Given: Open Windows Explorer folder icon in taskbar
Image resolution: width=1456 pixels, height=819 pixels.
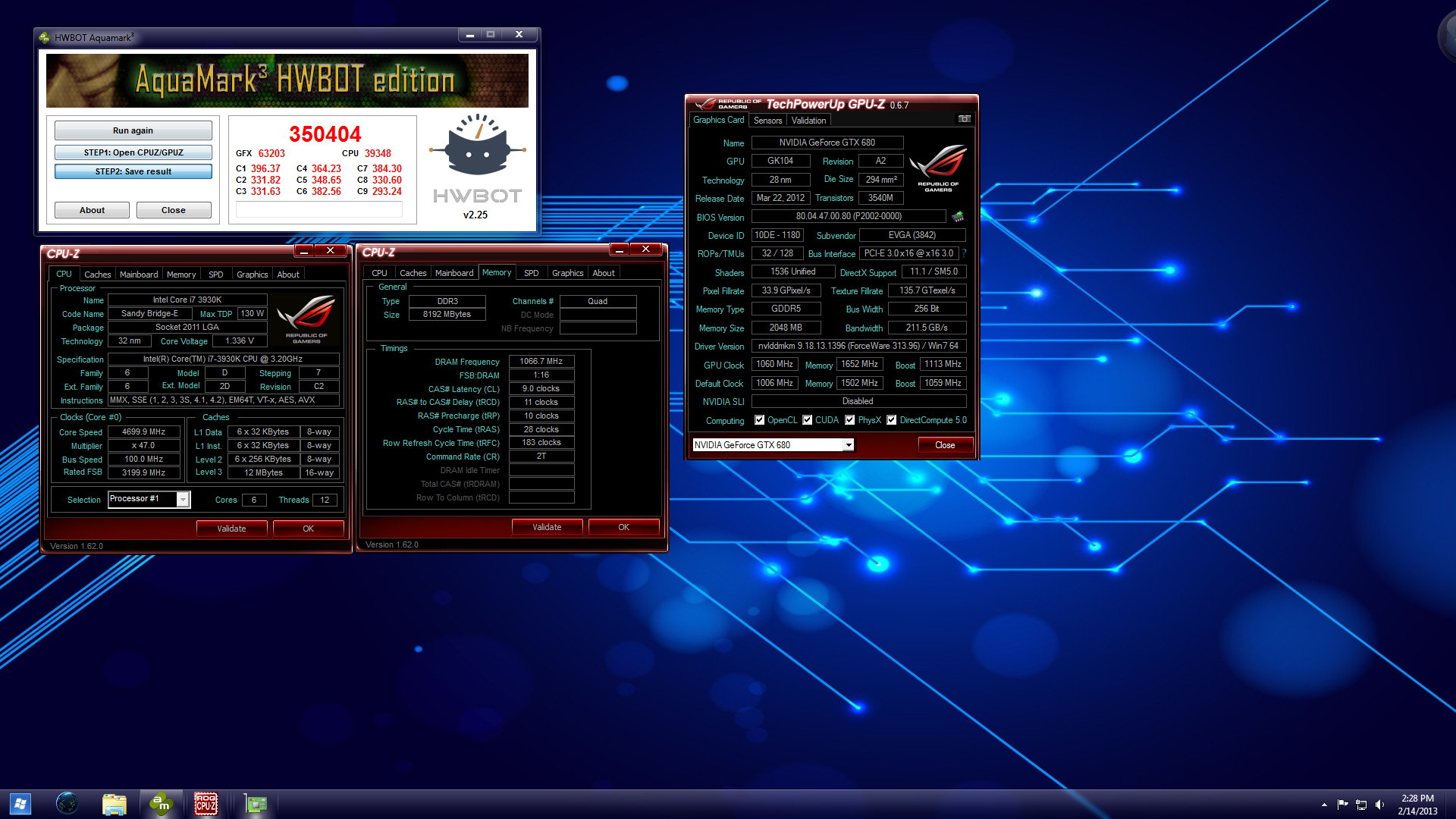Looking at the screenshot, I should tap(114, 804).
